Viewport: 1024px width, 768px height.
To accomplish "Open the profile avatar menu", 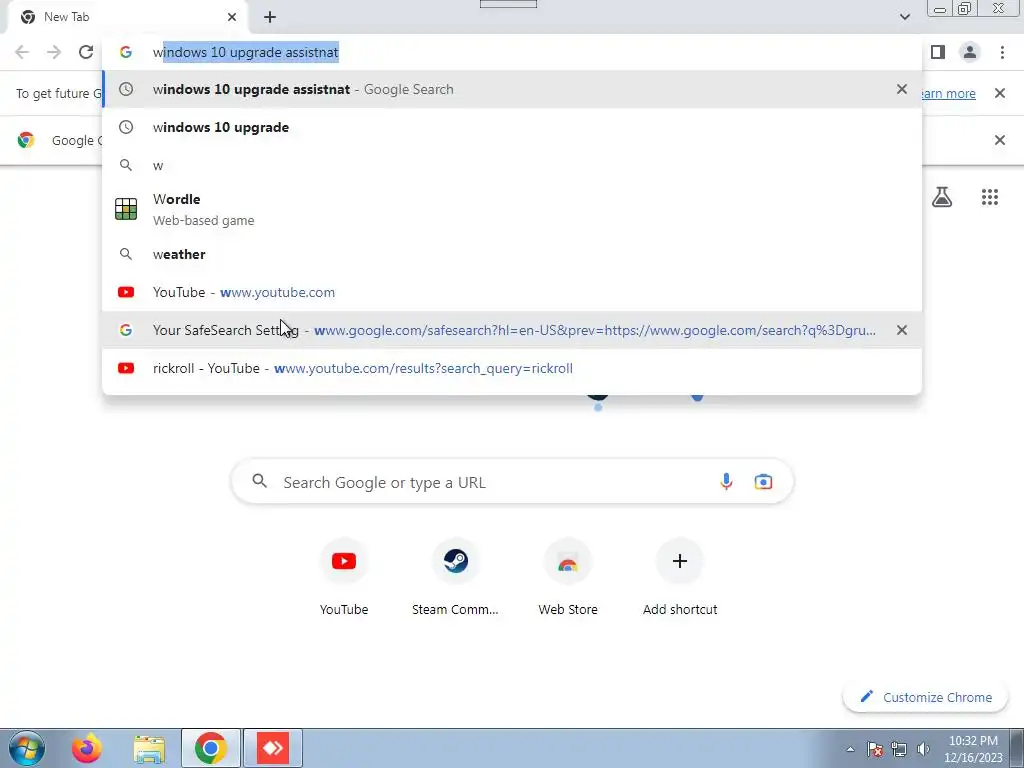I will click(970, 52).
